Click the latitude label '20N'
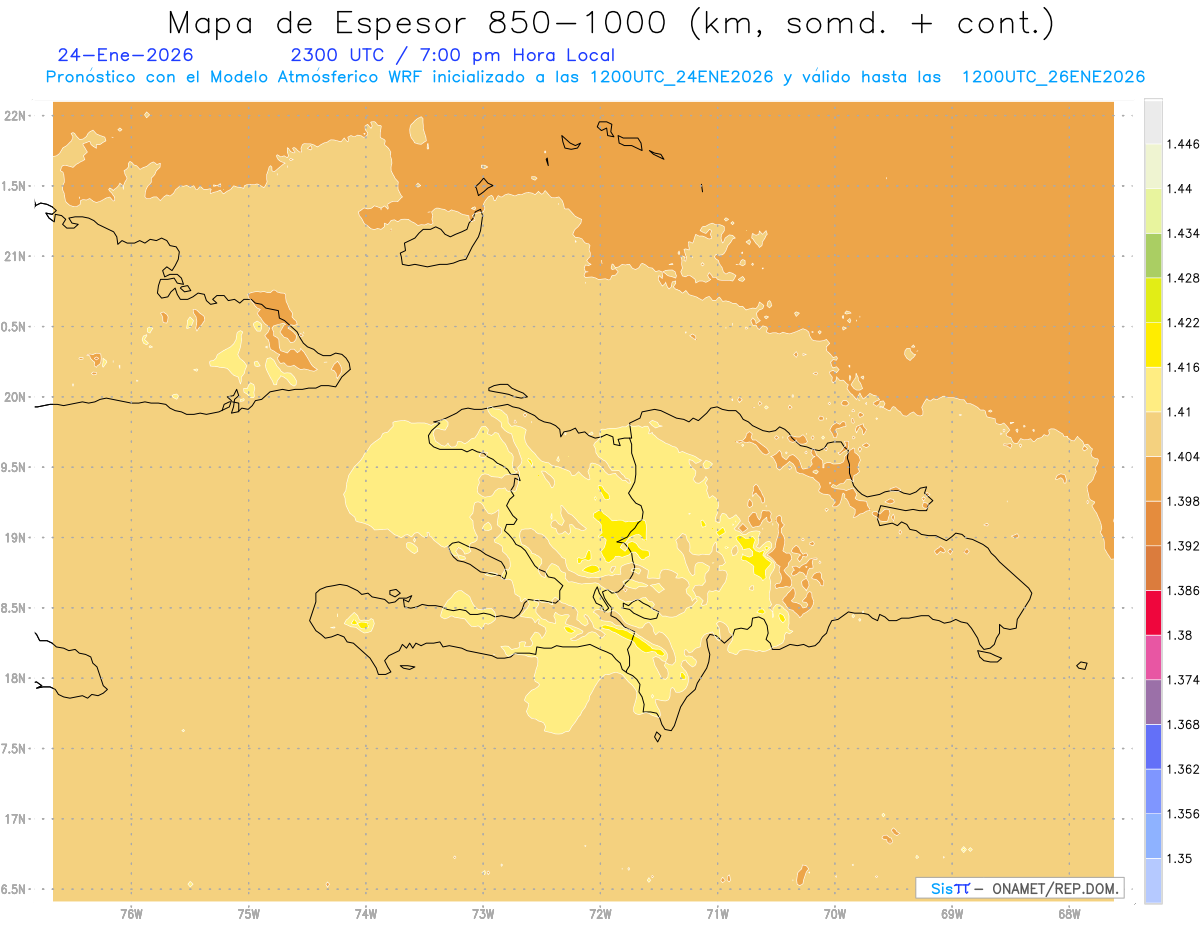Screen dimensions: 1200x927 coord(17,397)
